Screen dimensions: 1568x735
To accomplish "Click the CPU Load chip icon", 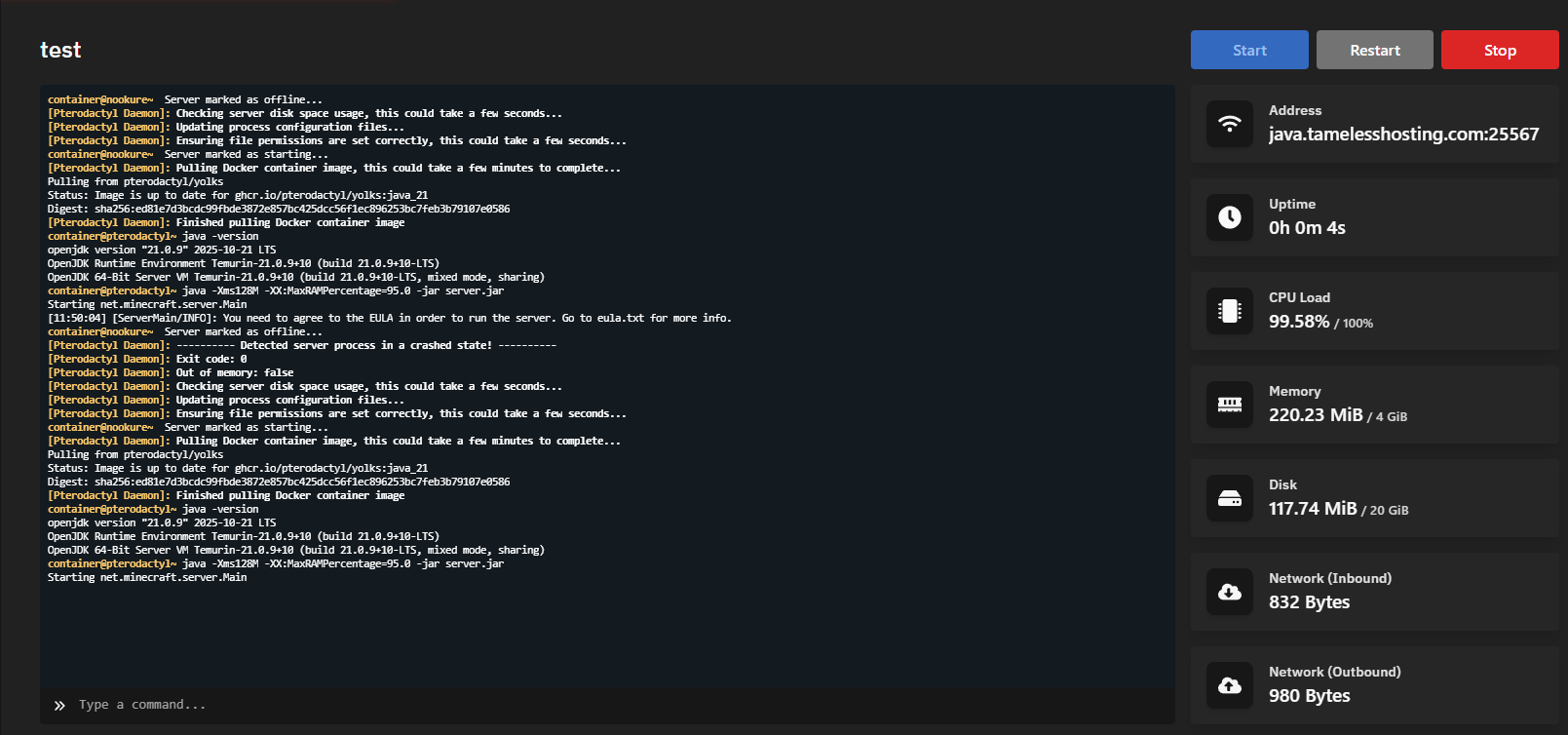I will click(x=1230, y=311).
